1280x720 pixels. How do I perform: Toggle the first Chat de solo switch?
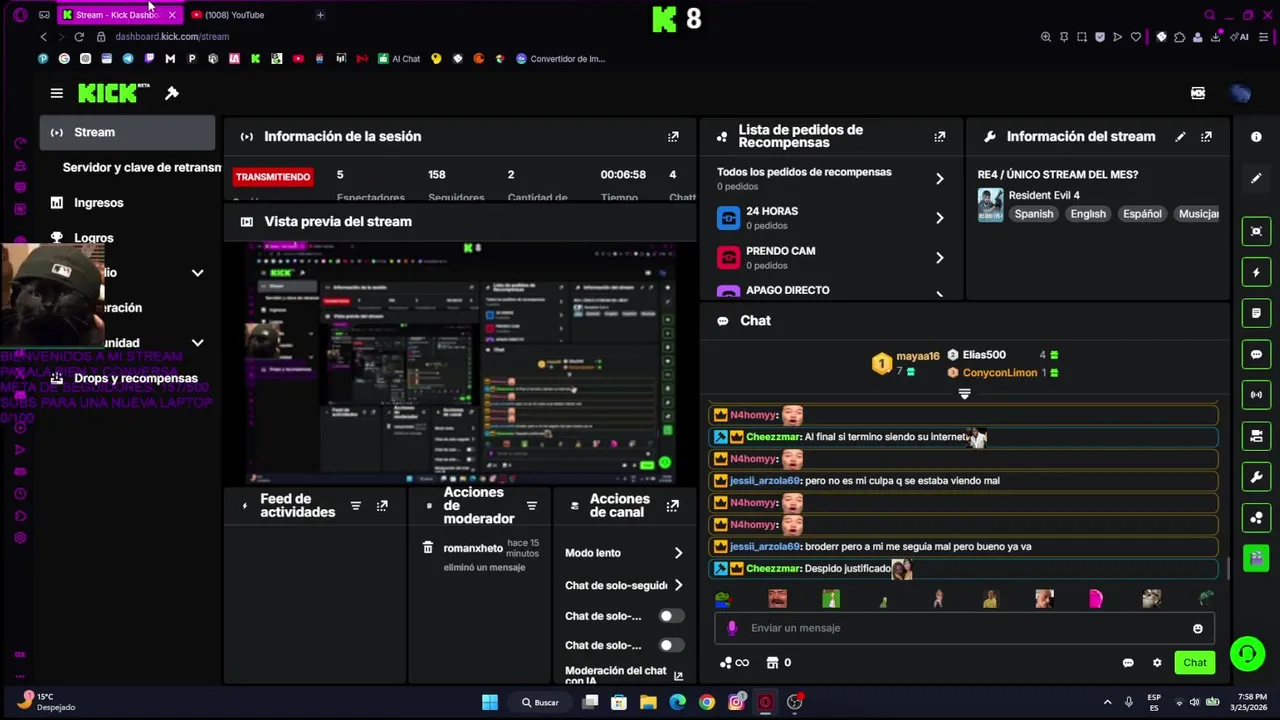click(671, 616)
